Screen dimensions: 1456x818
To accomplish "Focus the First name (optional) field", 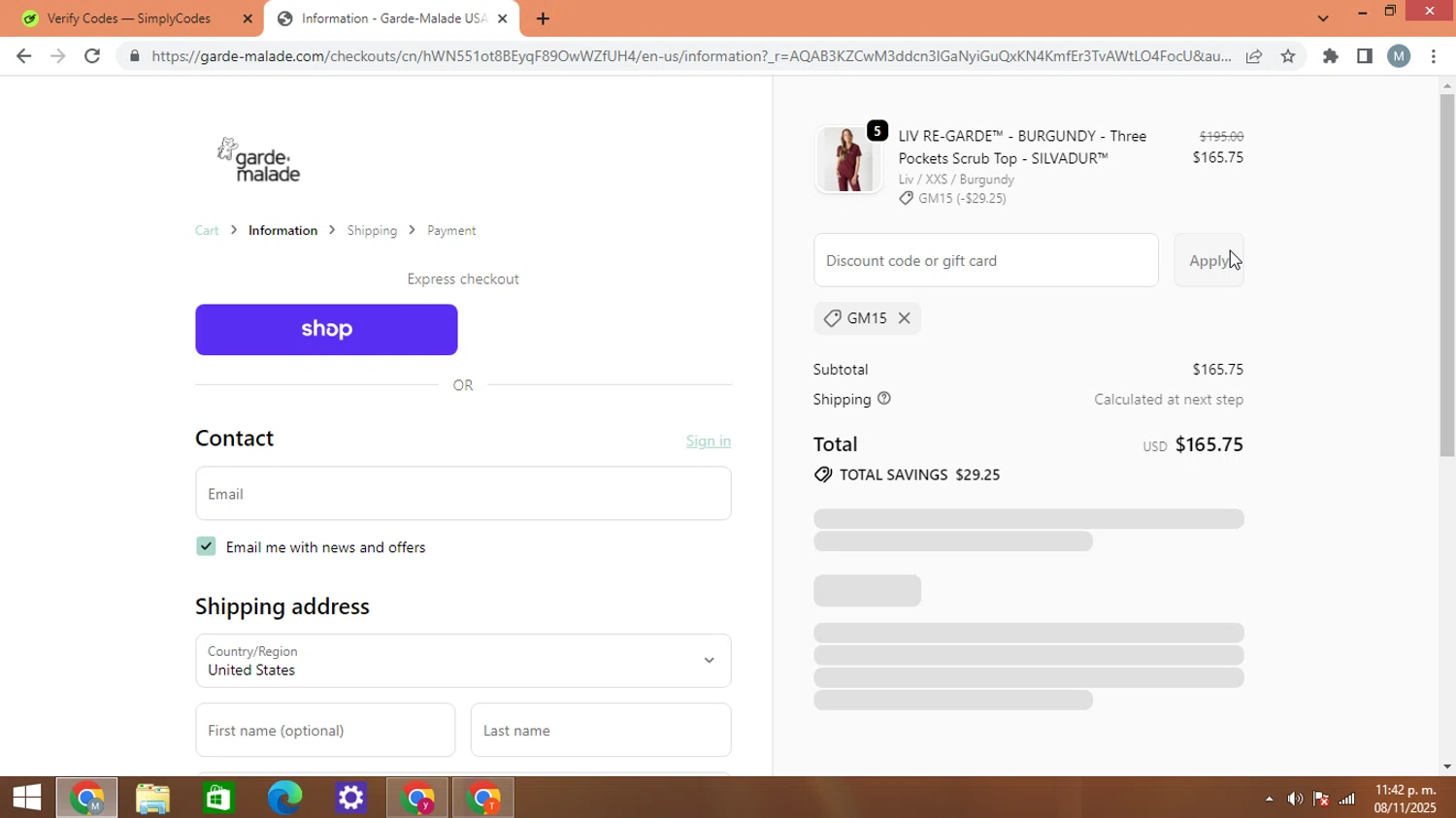I will click(x=325, y=730).
